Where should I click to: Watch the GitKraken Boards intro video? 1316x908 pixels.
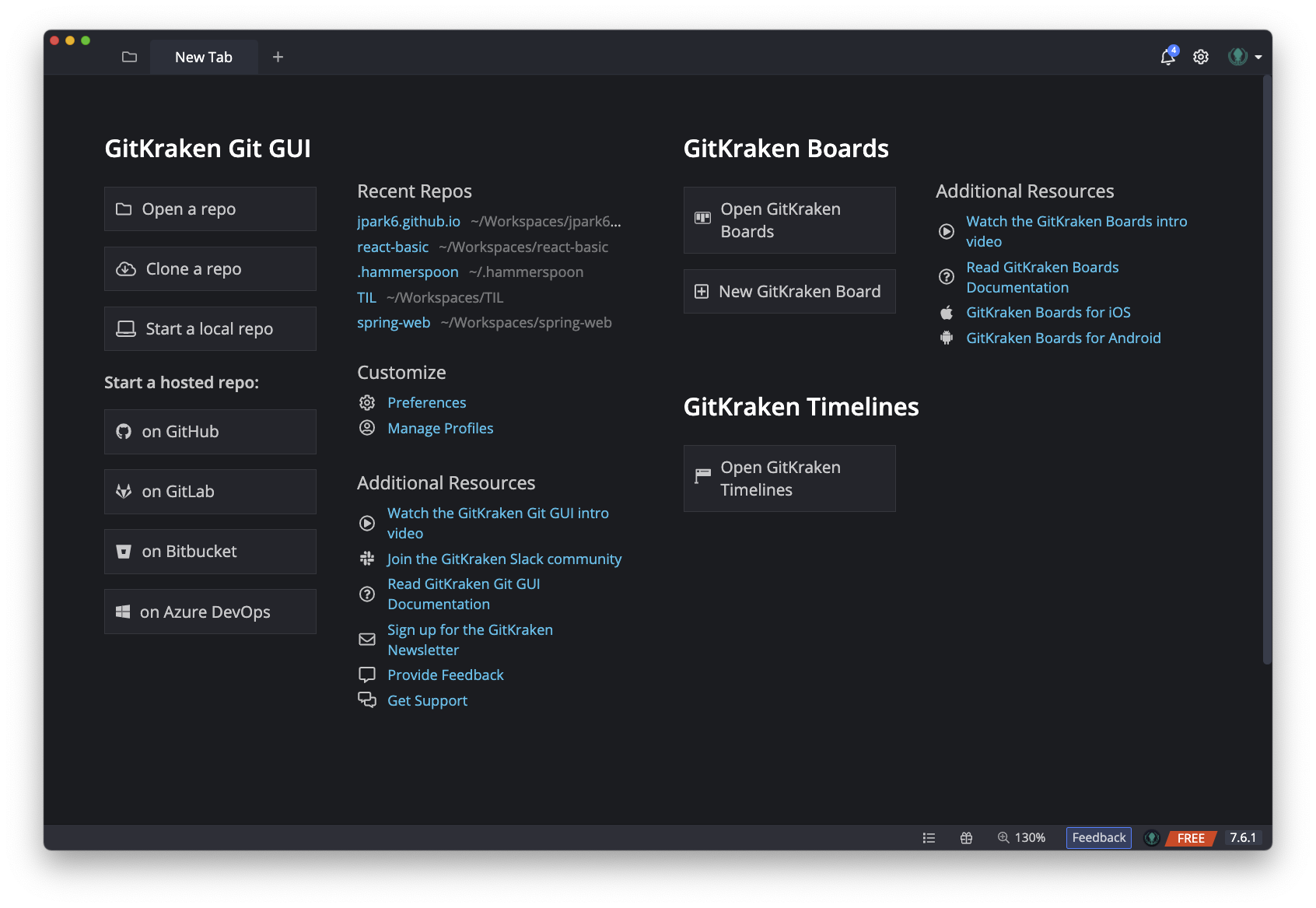[x=1076, y=231]
